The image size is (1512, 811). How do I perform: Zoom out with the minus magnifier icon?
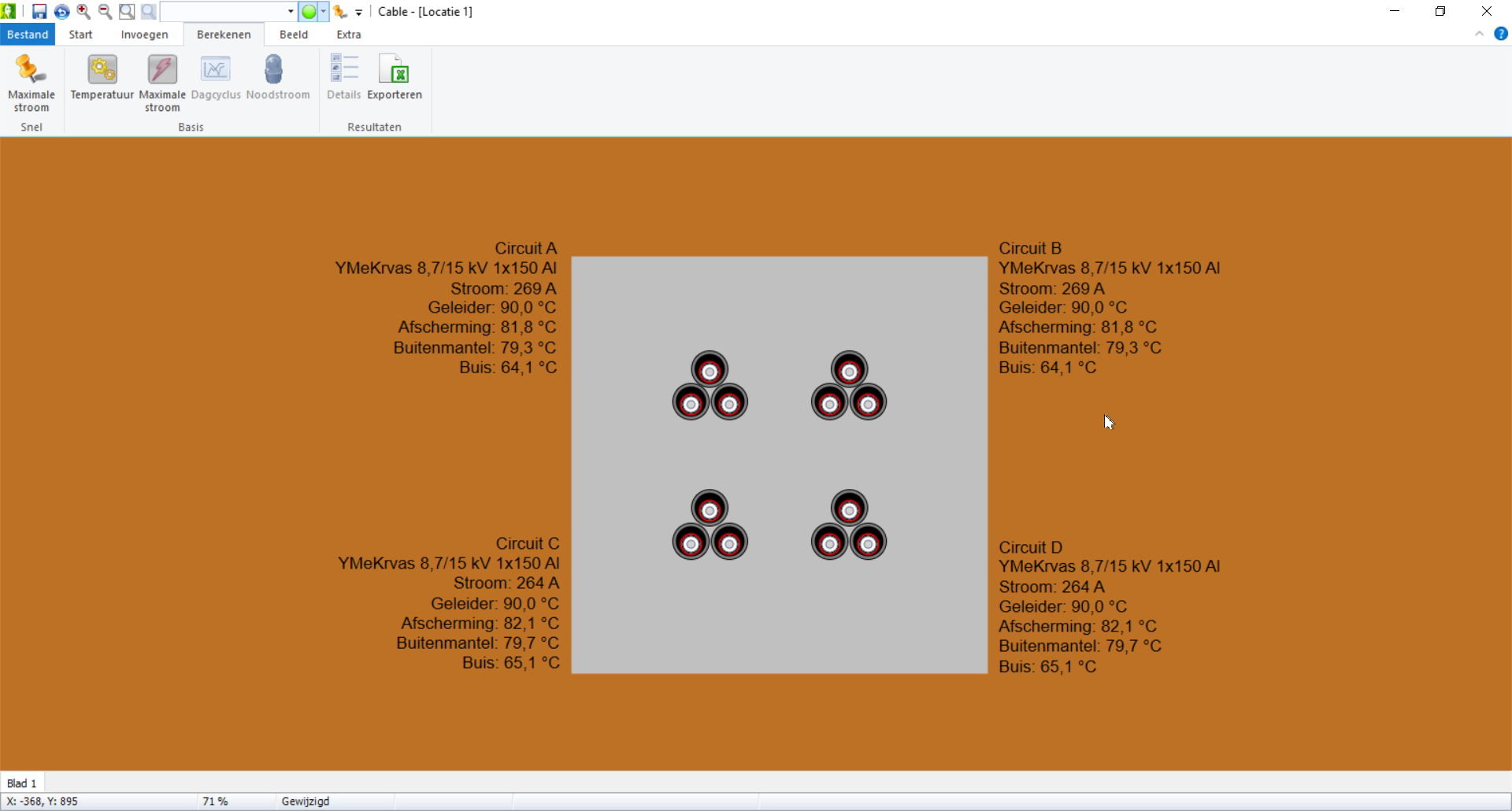pyautogui.click(x=105, y=12)
